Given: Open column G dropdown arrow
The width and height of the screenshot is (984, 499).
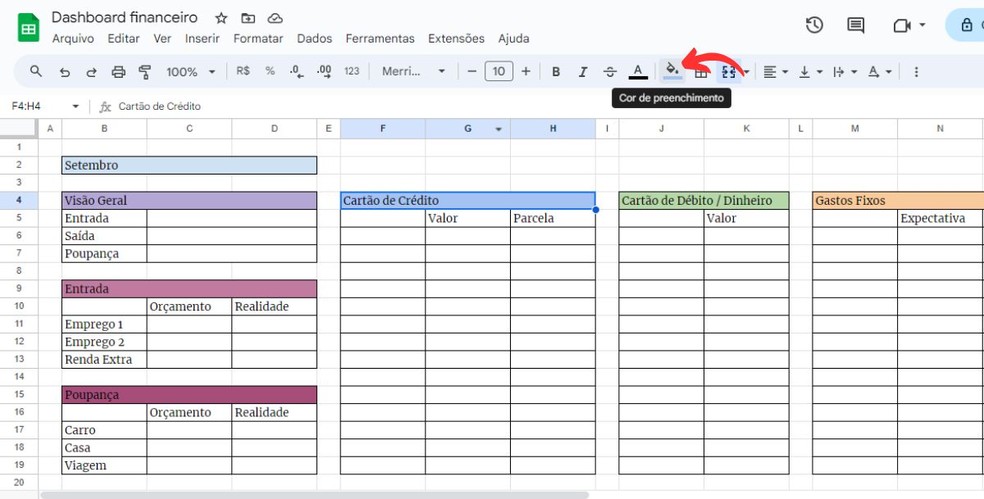Looking at the screenshot, I should pos(499,129).
